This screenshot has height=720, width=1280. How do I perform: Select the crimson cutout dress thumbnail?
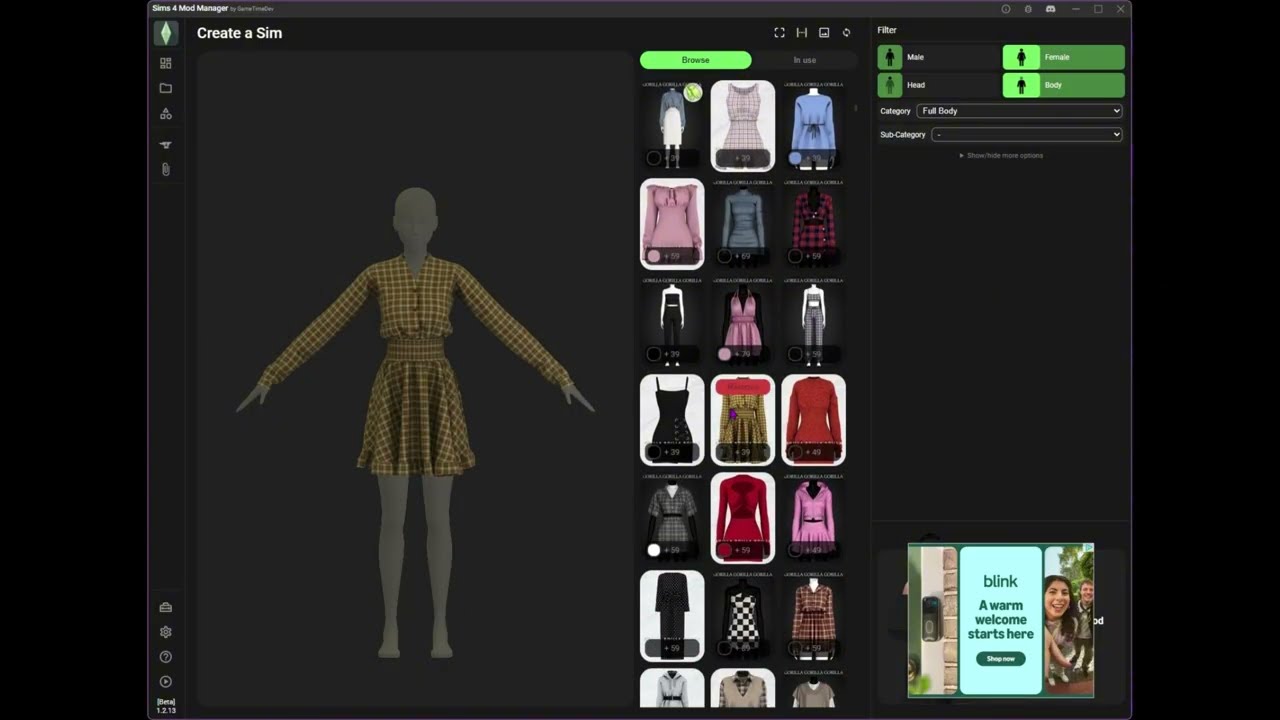pos(743,518)
